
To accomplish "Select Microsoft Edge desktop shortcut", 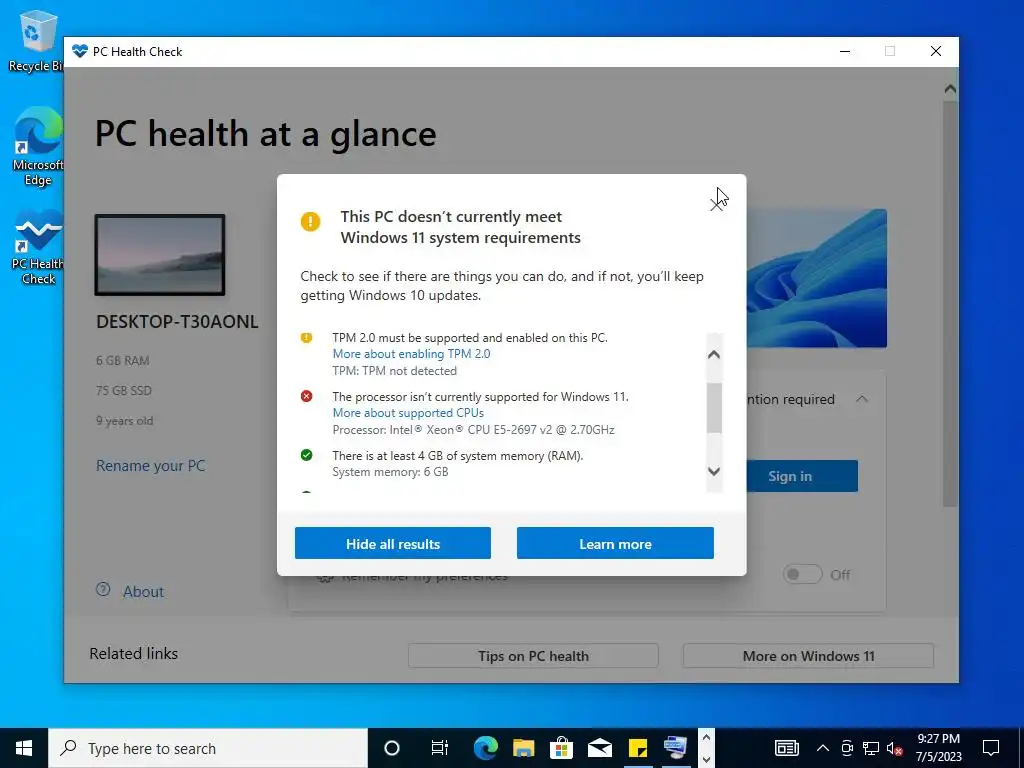I will point(38,147).
